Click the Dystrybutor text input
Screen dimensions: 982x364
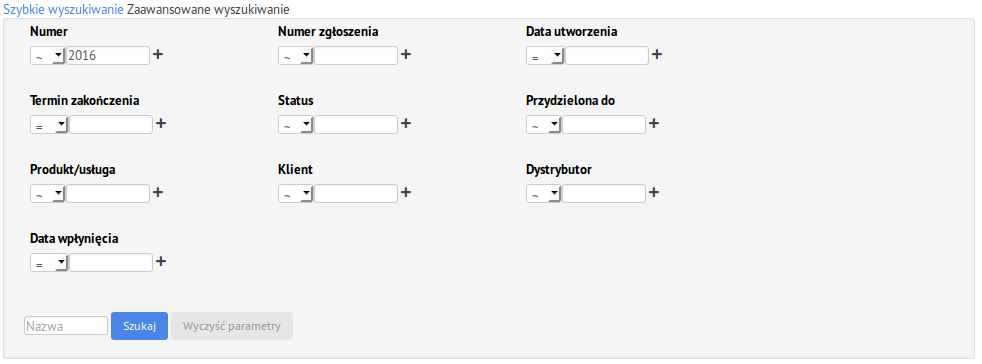pos(604,194)
